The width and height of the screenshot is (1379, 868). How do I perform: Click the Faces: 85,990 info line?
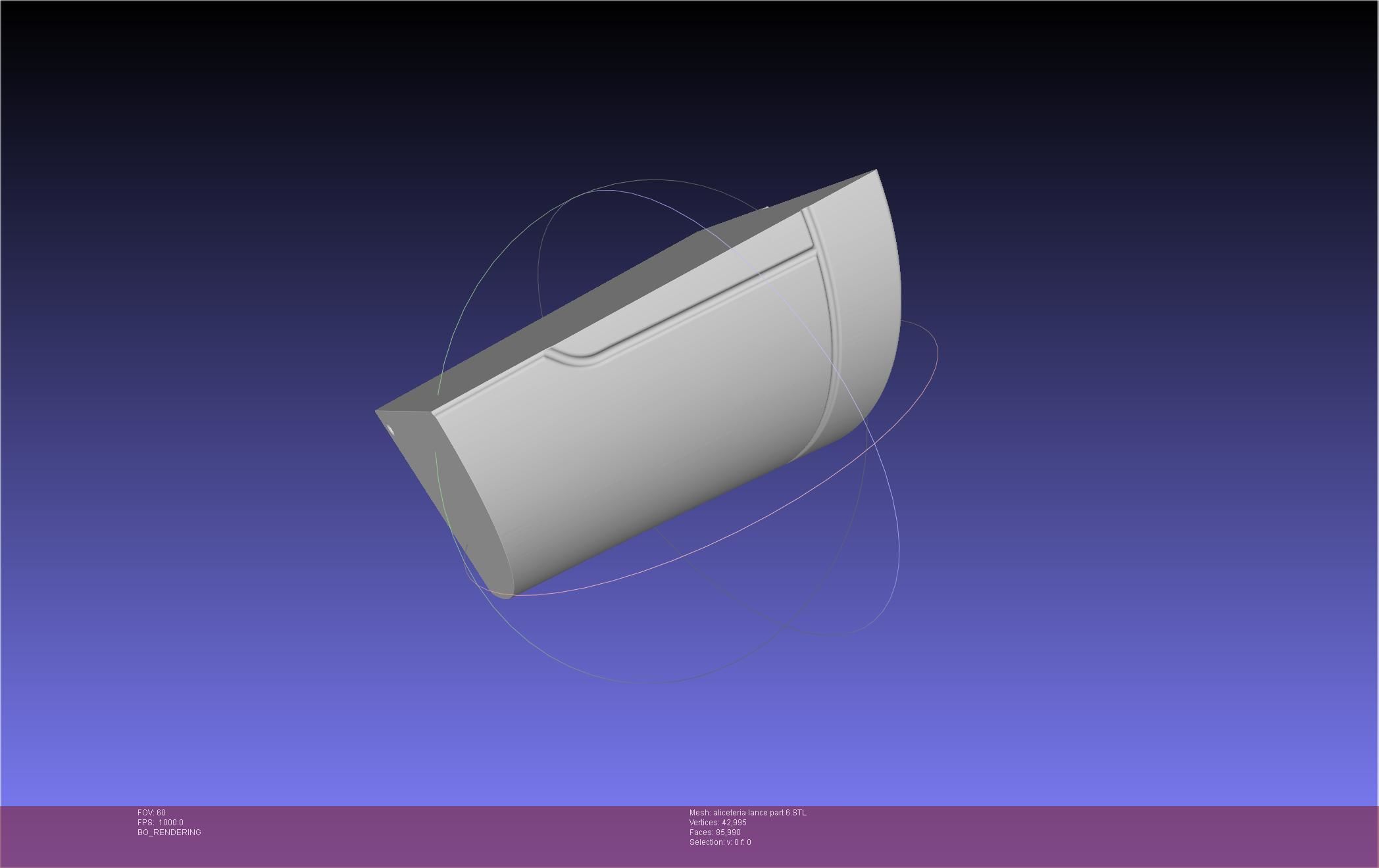pos(715,832)
